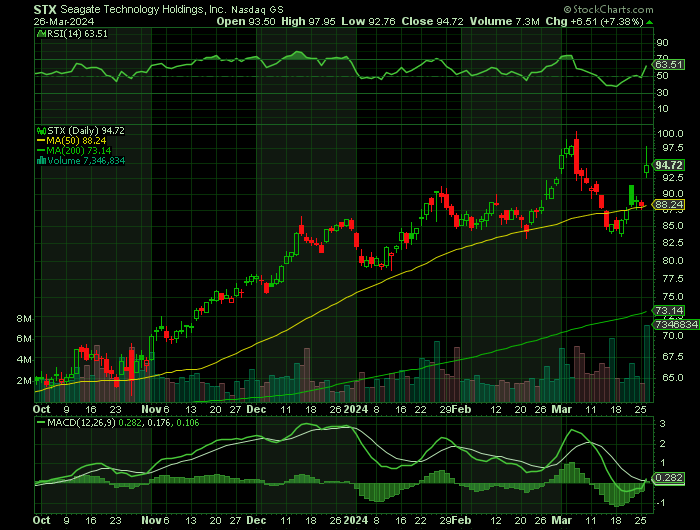Viewport: 700px width, 530px height.
Task: Click the tallest latest volume bar
Action: pyautogui.click(x=647, y=364)
